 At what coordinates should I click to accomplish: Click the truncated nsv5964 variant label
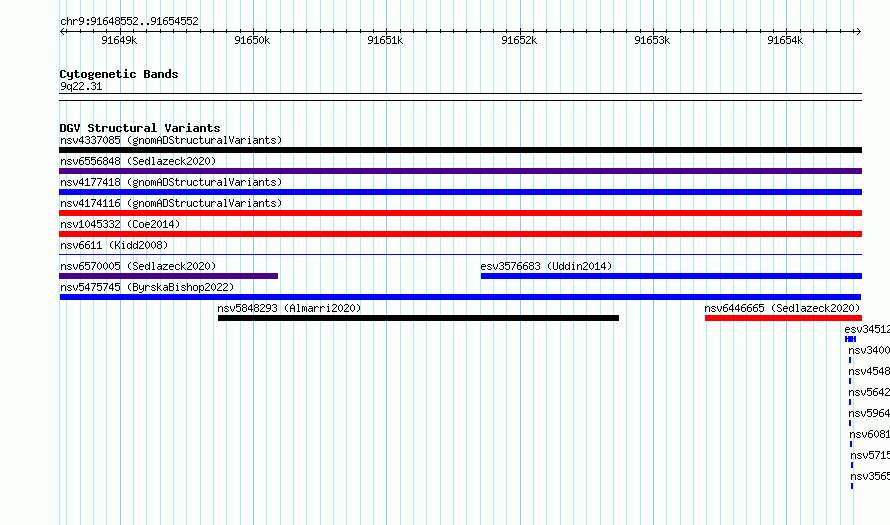[869, 413]
